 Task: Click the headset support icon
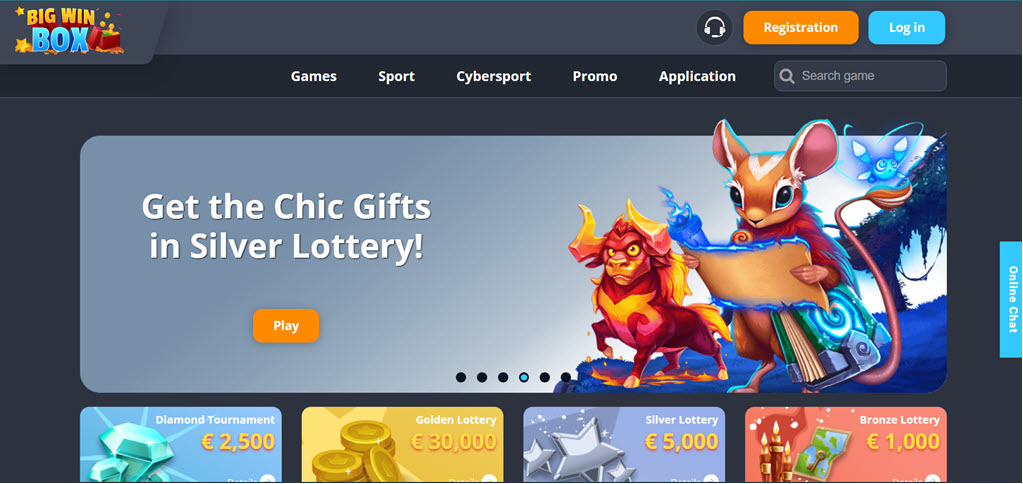click(x=714, y=28)
